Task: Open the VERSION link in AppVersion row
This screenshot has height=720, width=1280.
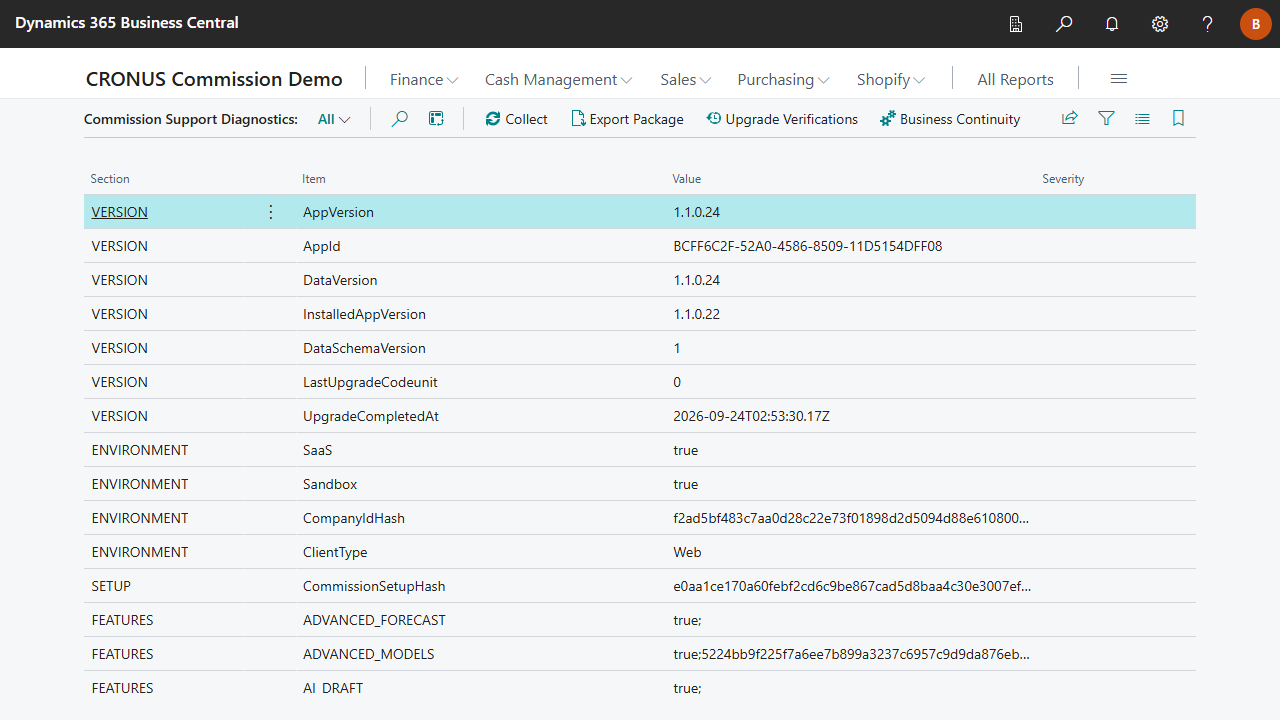Action: tap(120, 212)
